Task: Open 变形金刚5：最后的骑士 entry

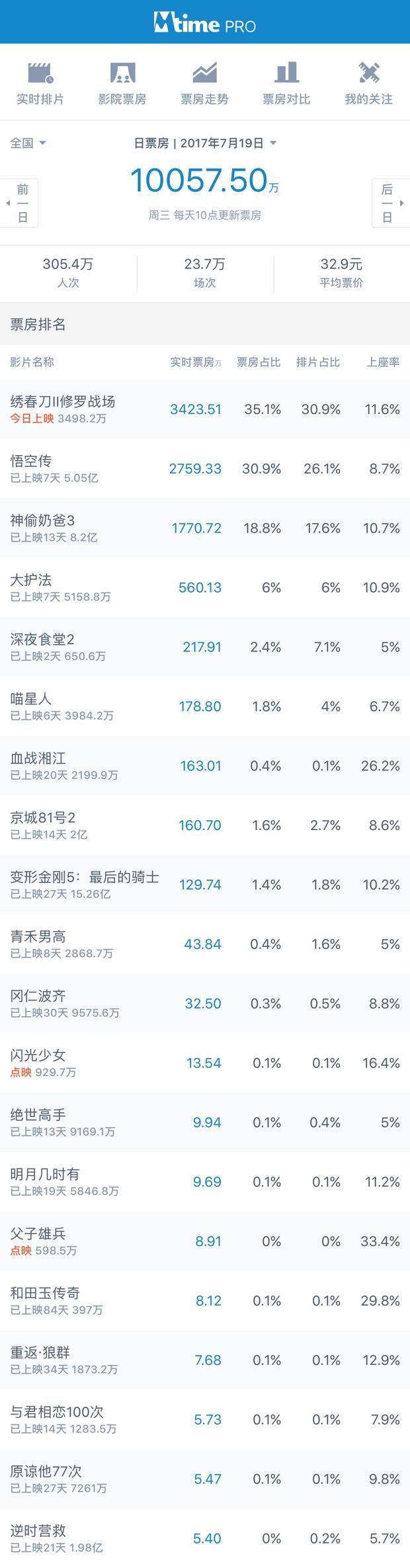Action: tap(205, 885)
